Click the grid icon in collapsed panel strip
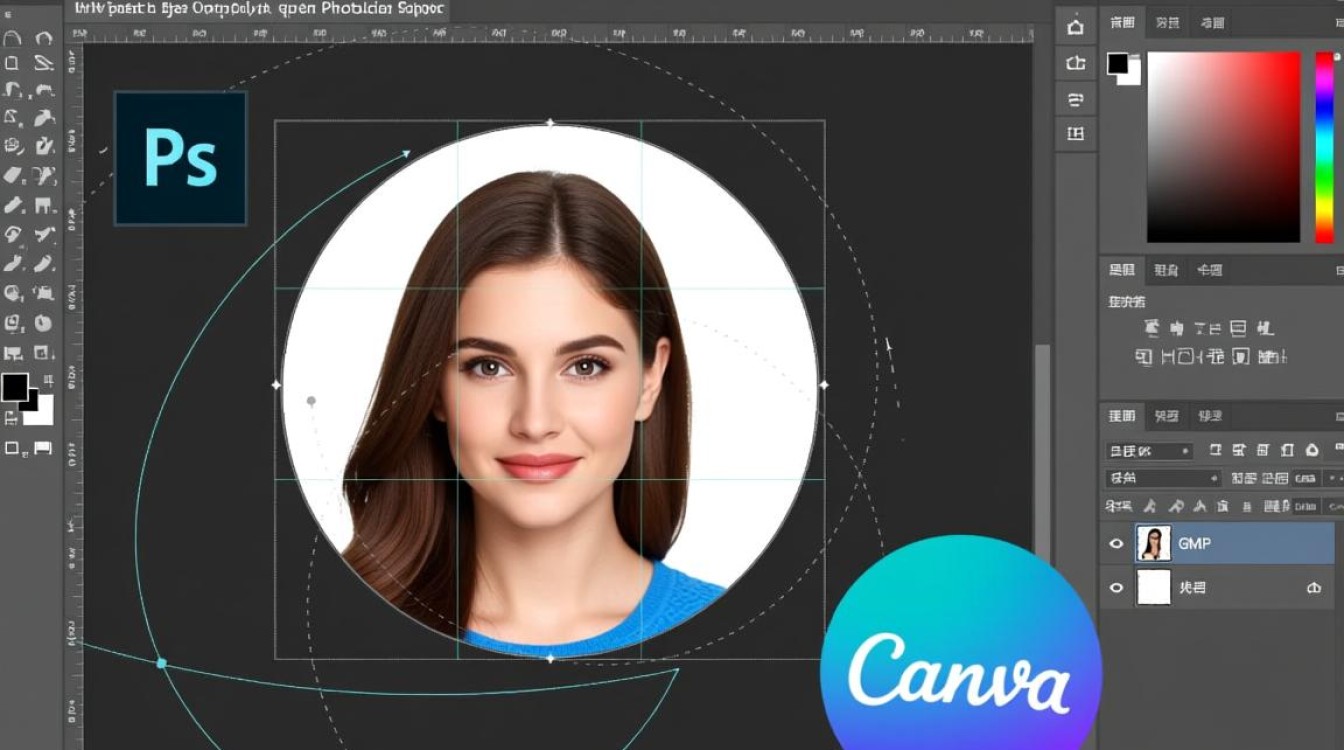The image size is (1344, 750). [1076, 132]
